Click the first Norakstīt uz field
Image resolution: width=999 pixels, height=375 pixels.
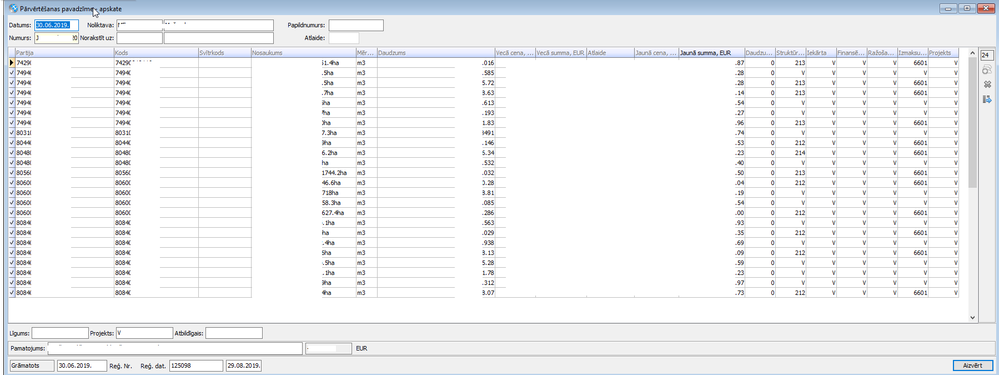(140, 38)
